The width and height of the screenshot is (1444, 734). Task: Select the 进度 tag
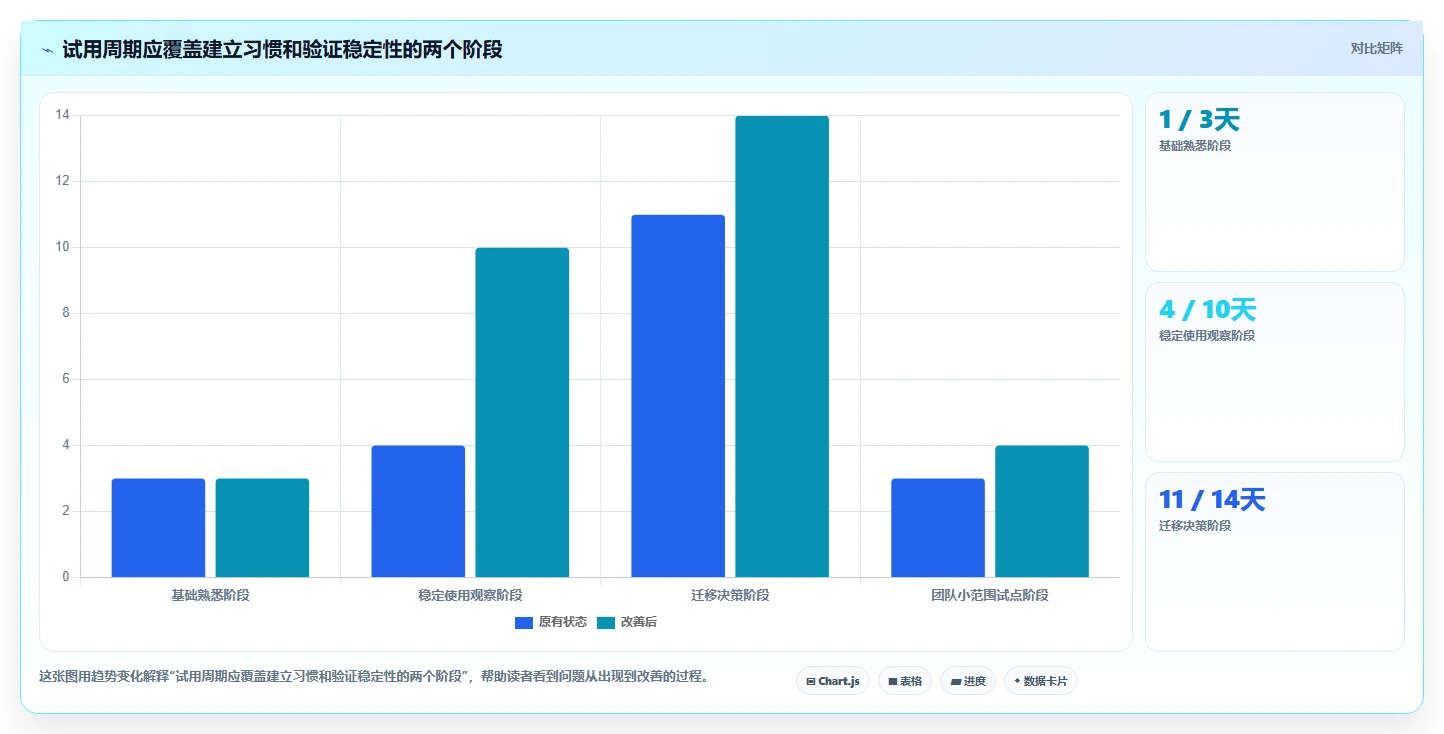pyautogui.click(x=968, y=681)
